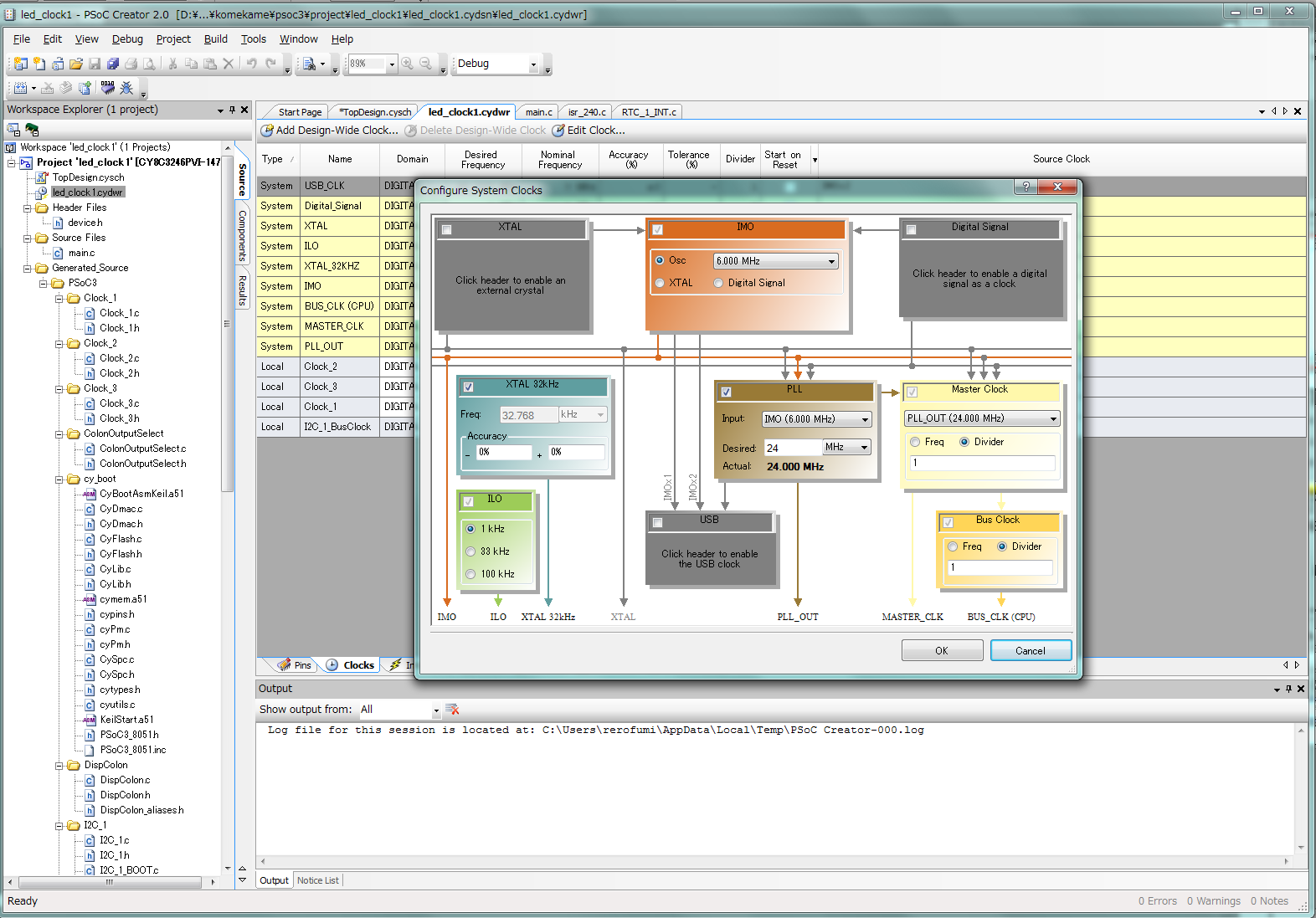
Task: Open the 89% zoom level dropdown
Action: pyautogui.click(x=391, y=64)
